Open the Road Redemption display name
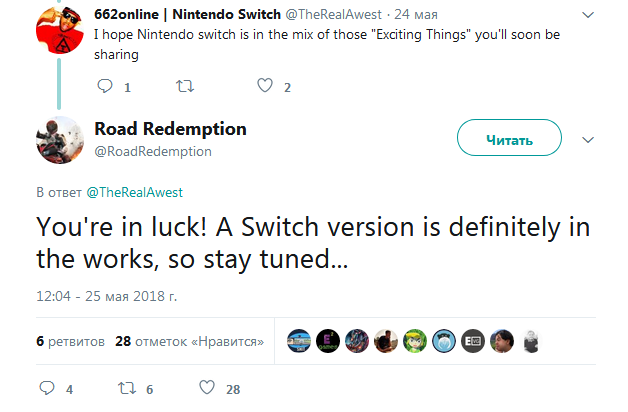The image size is (628, 412). (170, 129)
